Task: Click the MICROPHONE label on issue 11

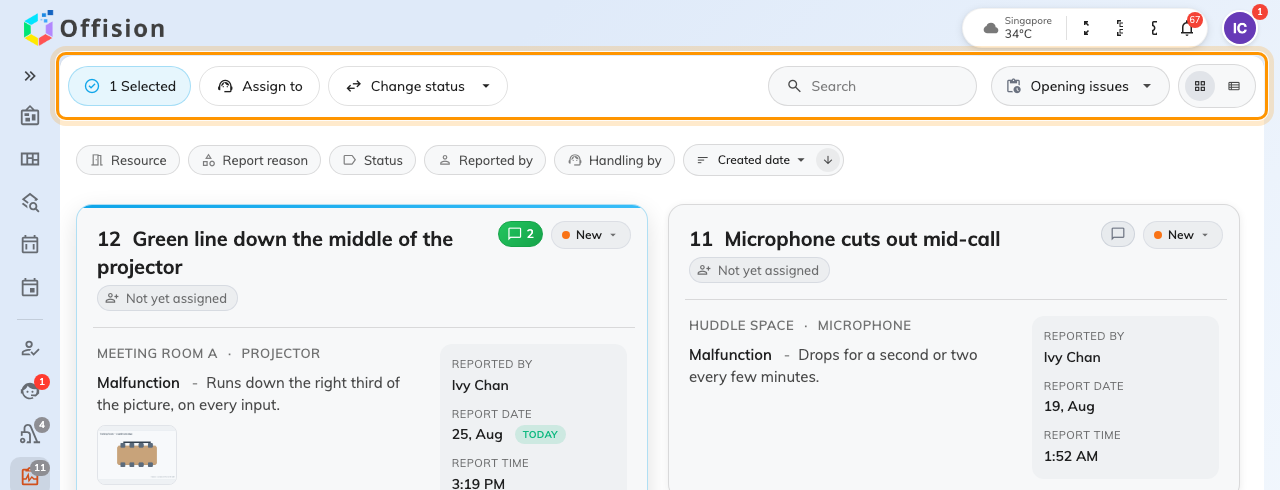Action: point(864,325)
